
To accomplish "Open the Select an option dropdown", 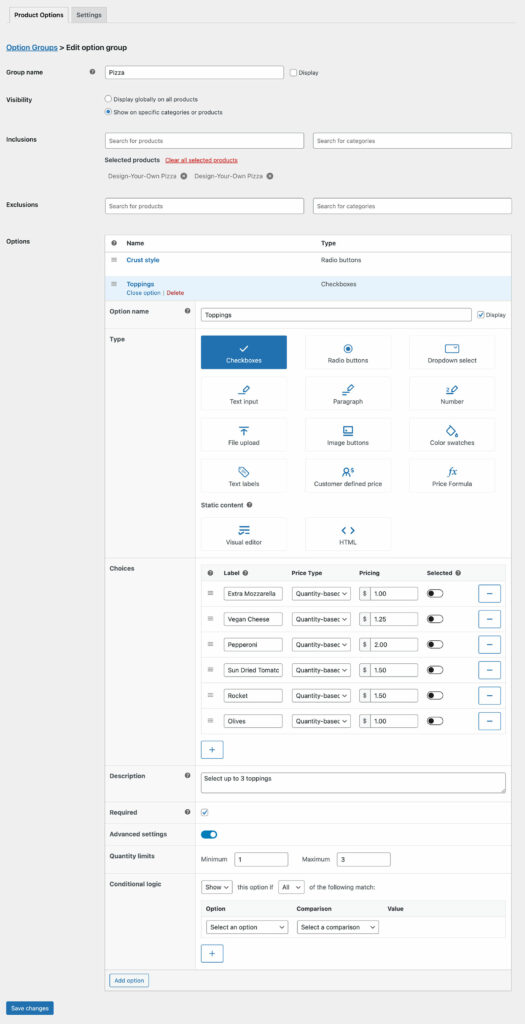I will [247, 927].
